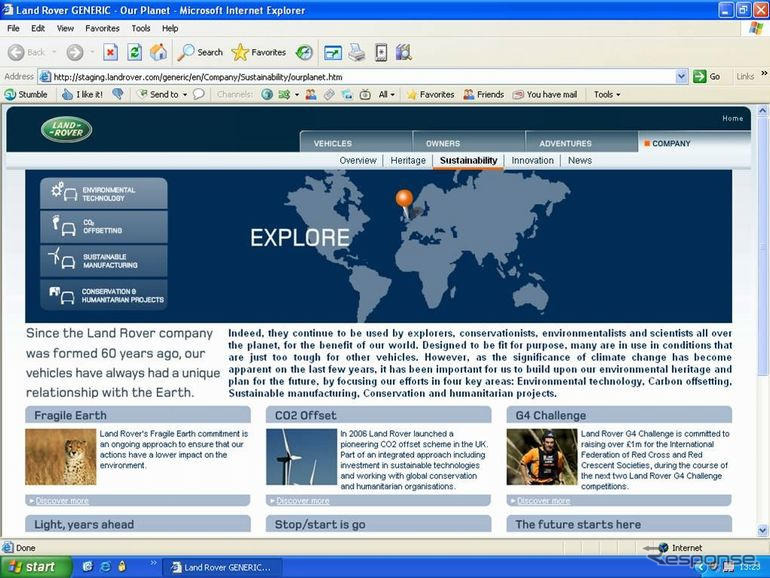The image size is (770, 578).
Task: Open the 'Send to' dropdown
Action: pos(162,94)
